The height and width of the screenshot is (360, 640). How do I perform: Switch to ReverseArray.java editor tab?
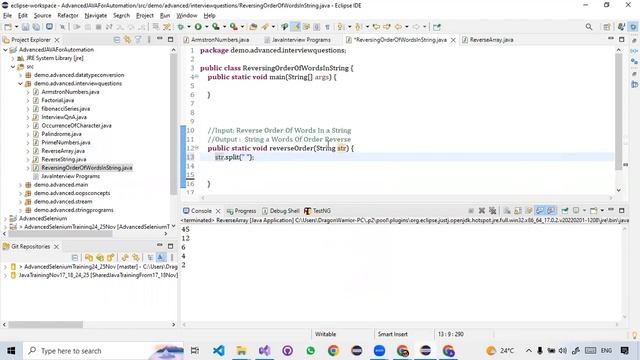(x=487, y=40)
